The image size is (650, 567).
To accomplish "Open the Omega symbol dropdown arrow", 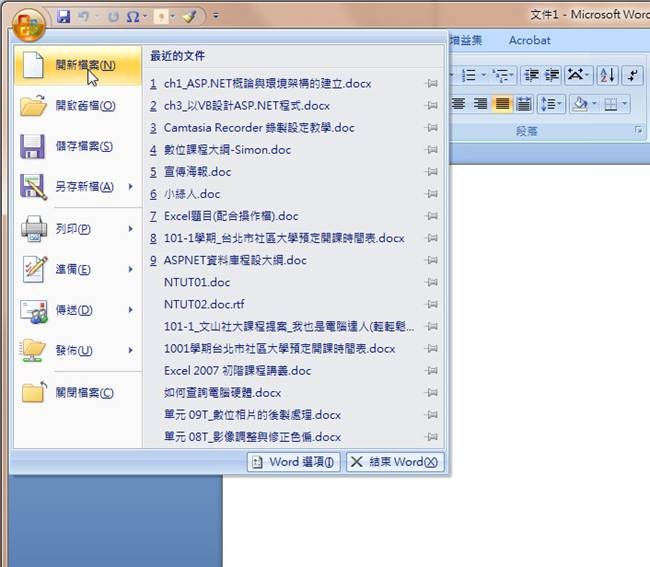I will (145, 16).
